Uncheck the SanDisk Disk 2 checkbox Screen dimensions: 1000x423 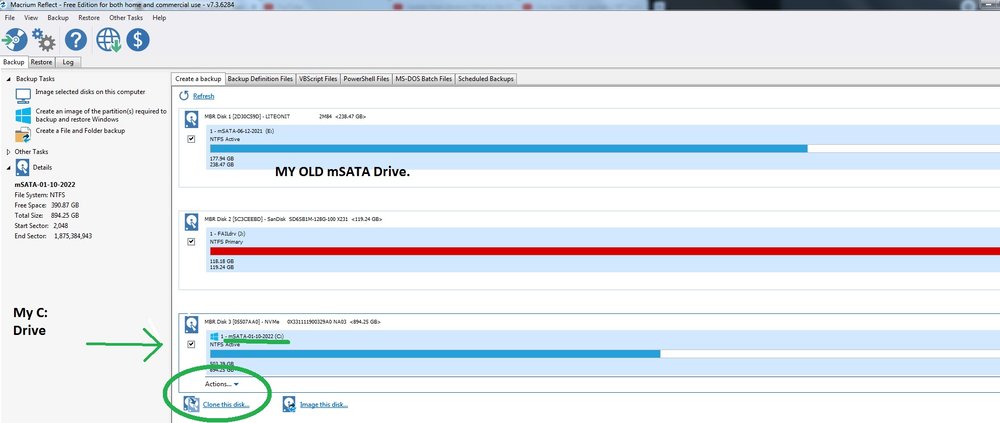(191, 242)
